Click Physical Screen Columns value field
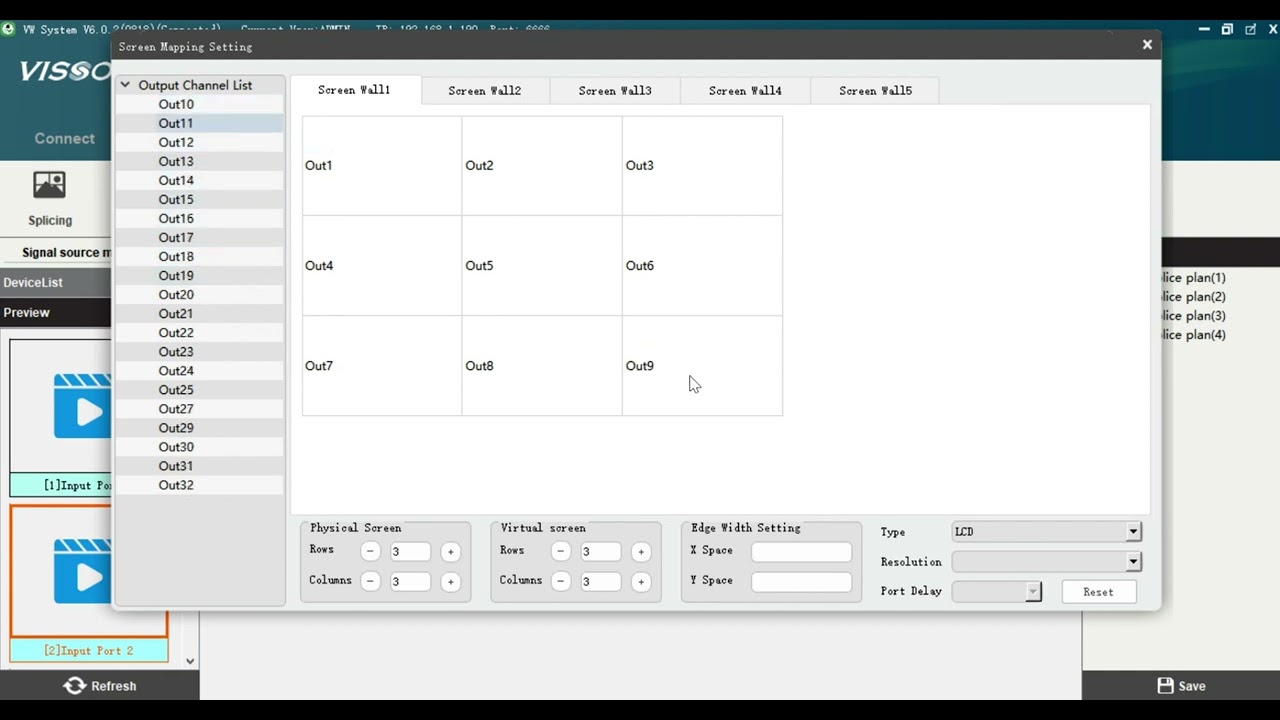The width and height of the screenshot is (1280, 720). pyautogui.click(x=410, y=581)
